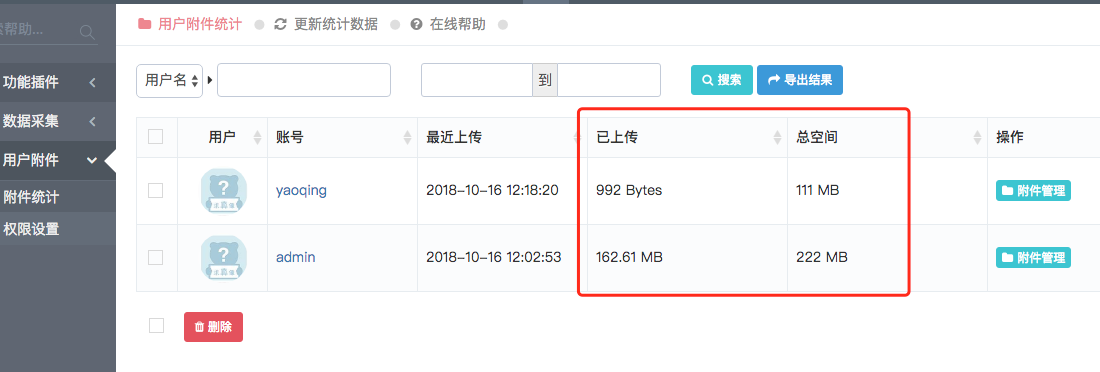Select the text 2018-10-16 12:18:20

[492, 190]
